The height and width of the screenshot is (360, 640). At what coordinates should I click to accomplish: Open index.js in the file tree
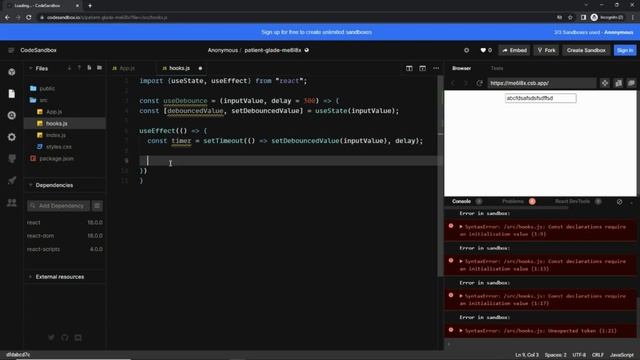coord(64,135)
